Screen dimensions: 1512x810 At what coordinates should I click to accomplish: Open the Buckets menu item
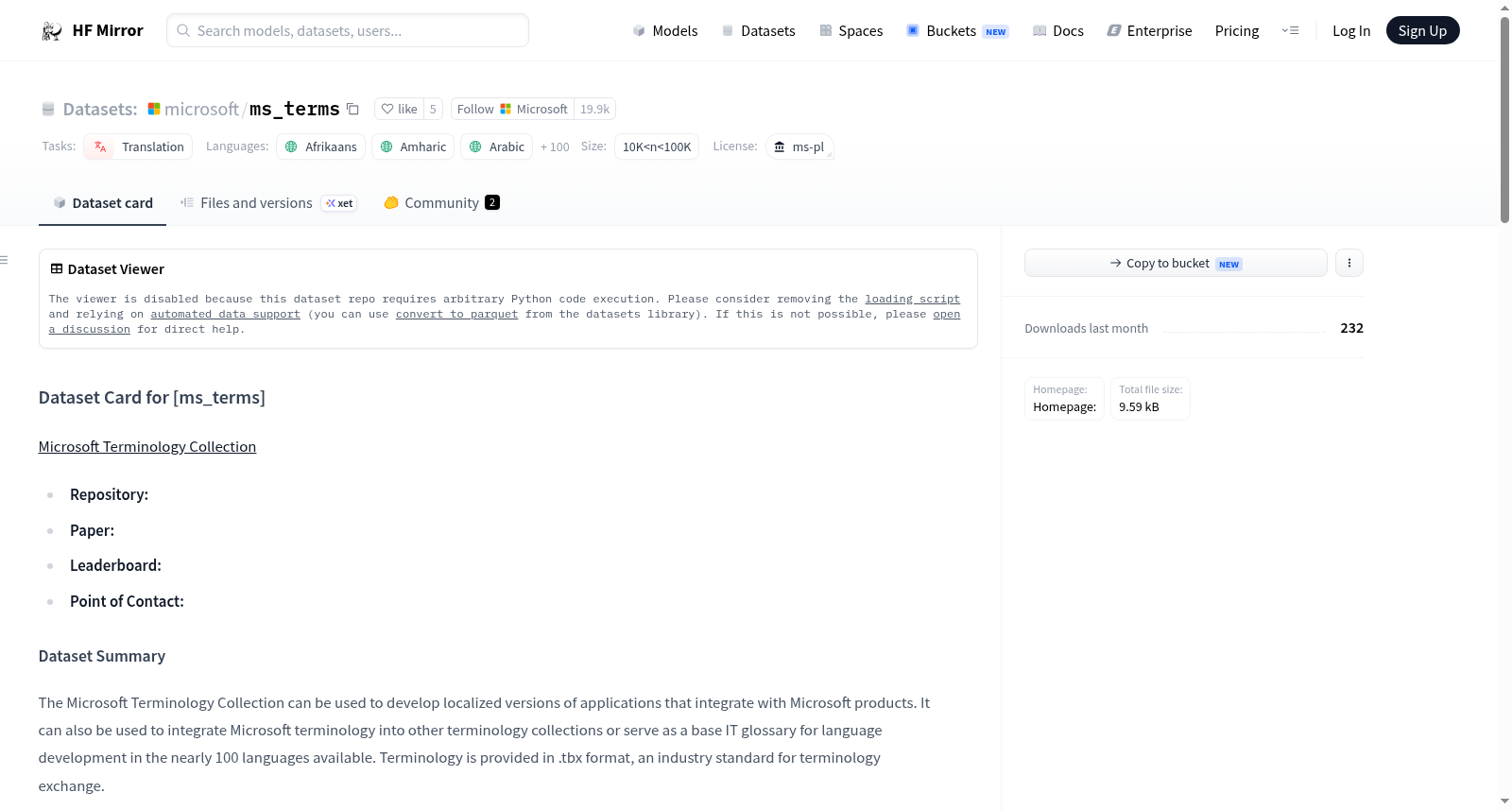(957, 31)
